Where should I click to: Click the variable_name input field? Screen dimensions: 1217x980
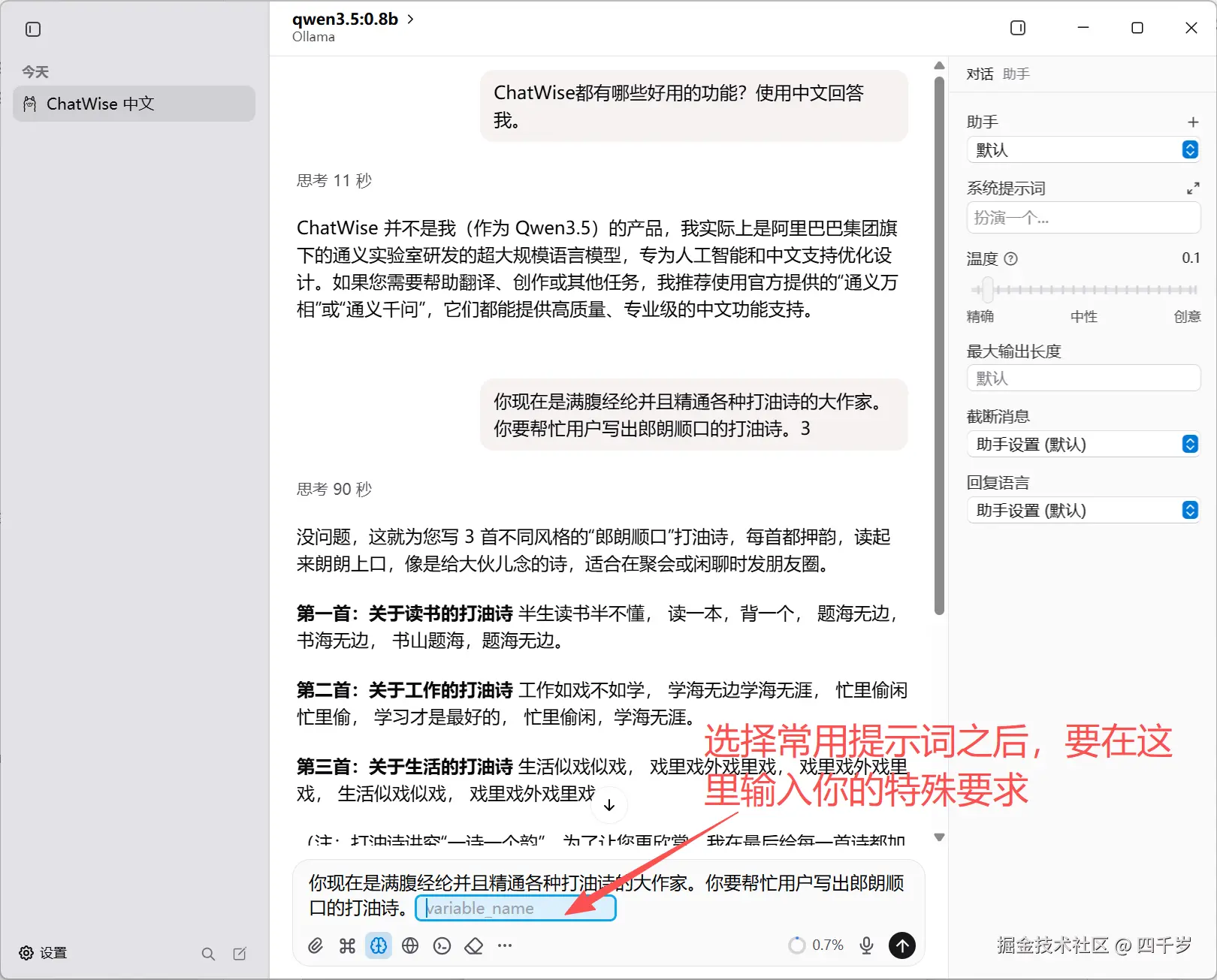[515, 908]
